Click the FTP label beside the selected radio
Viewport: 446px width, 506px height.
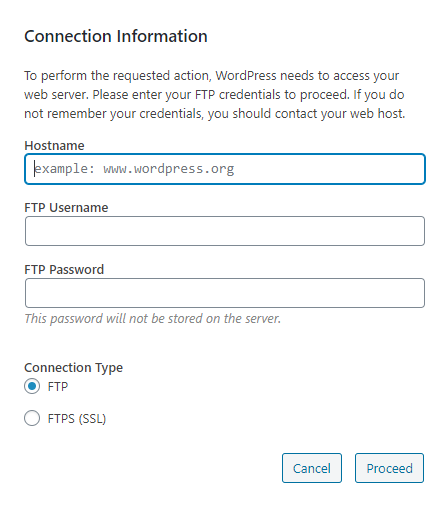[58, 387]
